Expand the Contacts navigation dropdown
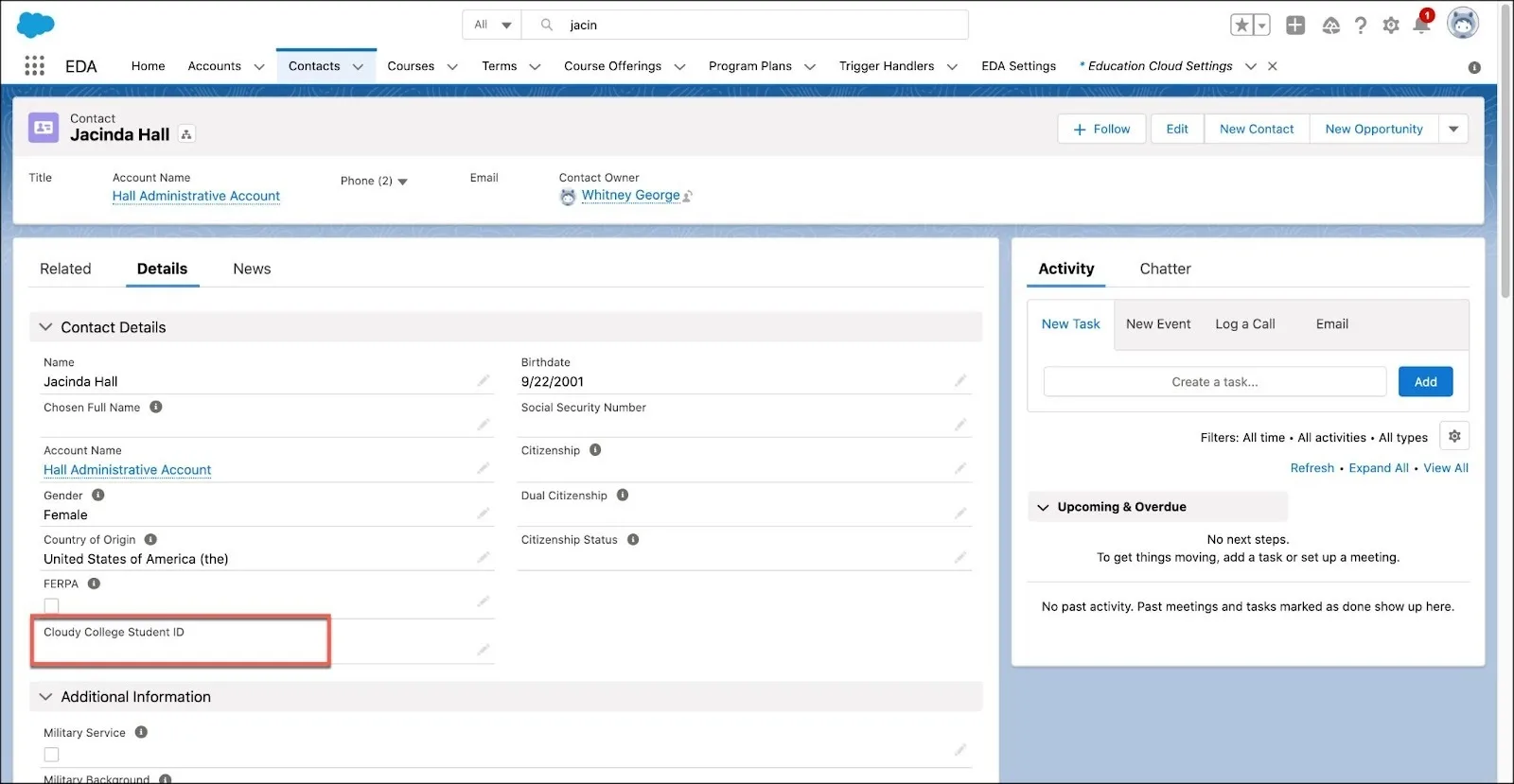1514x784 pixels. pyautogui.click(x=358, y=67)
